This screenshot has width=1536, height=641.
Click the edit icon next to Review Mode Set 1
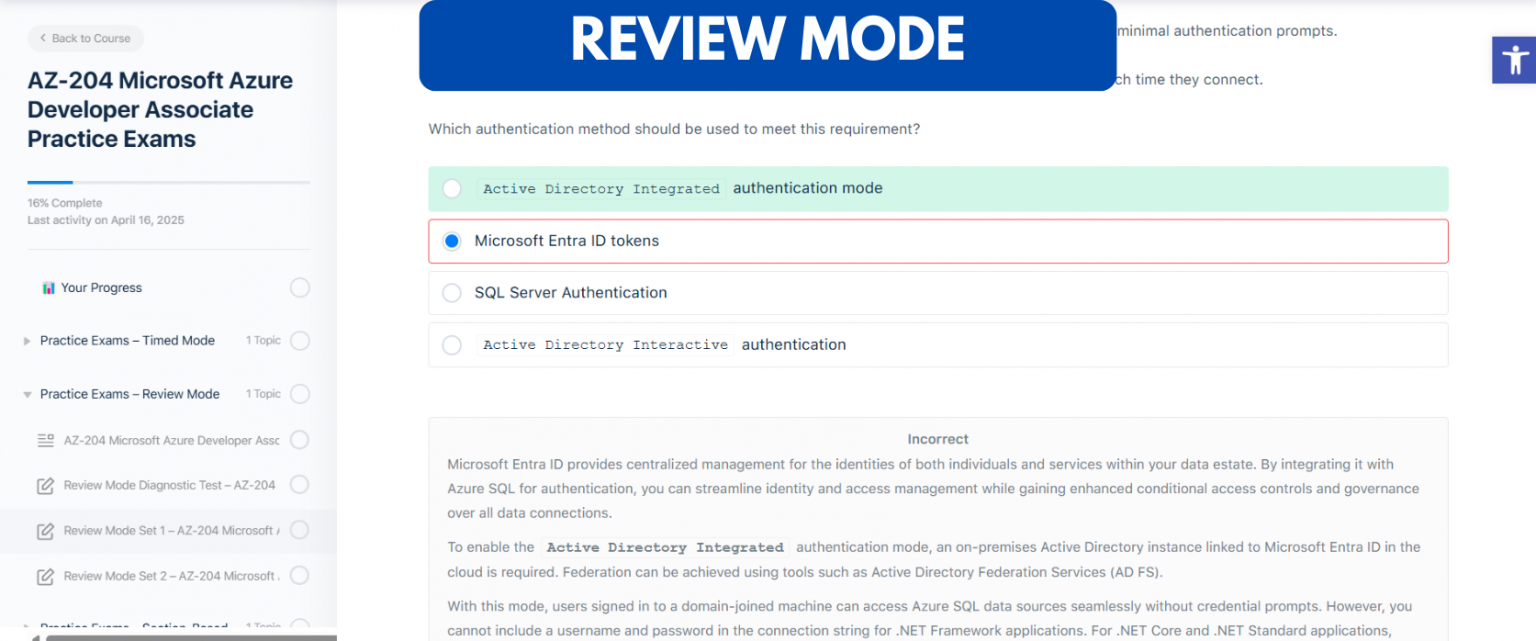45,531
